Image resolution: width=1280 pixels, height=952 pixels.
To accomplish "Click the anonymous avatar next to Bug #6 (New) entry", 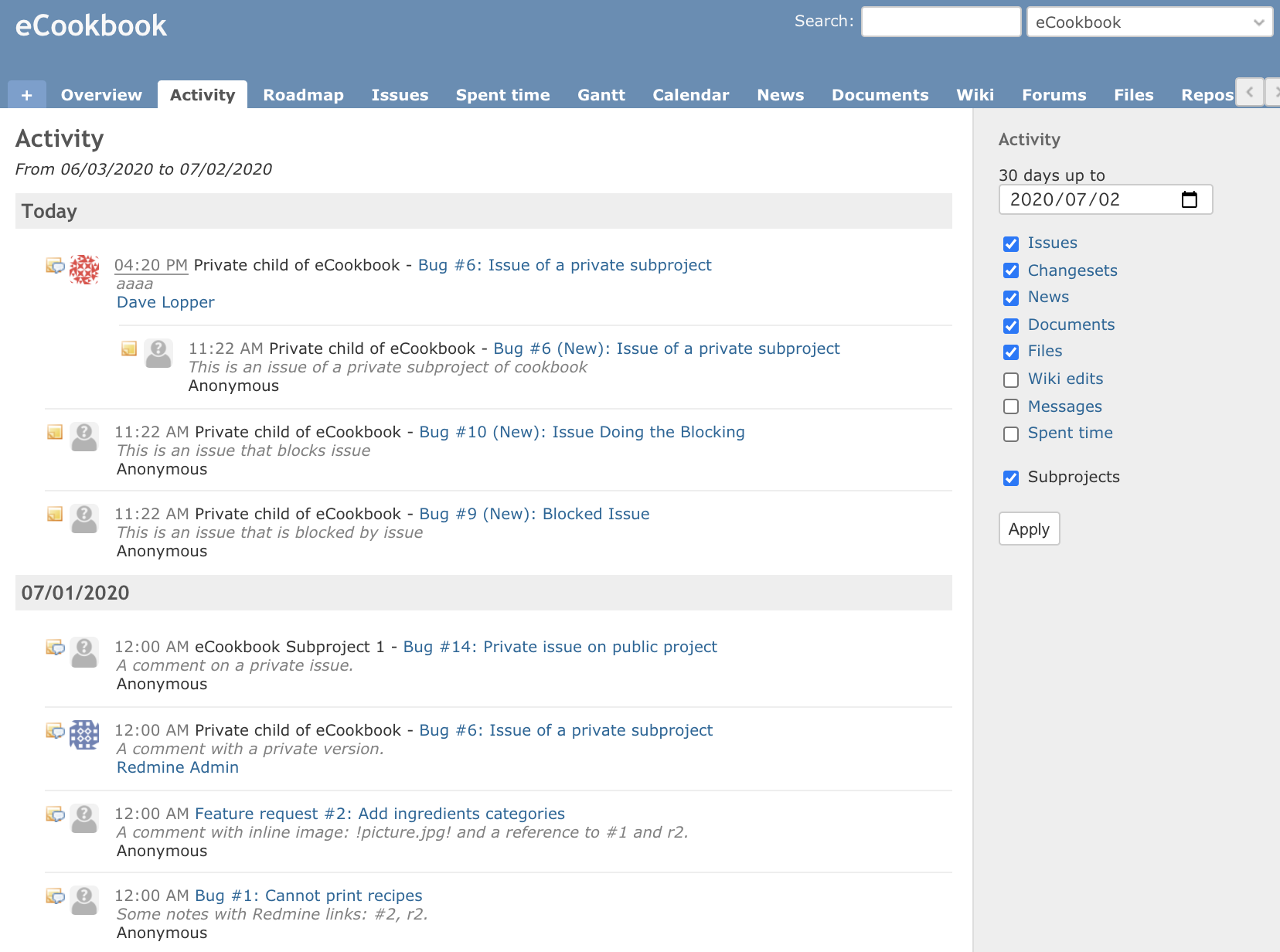I will [x=158, y=353].
